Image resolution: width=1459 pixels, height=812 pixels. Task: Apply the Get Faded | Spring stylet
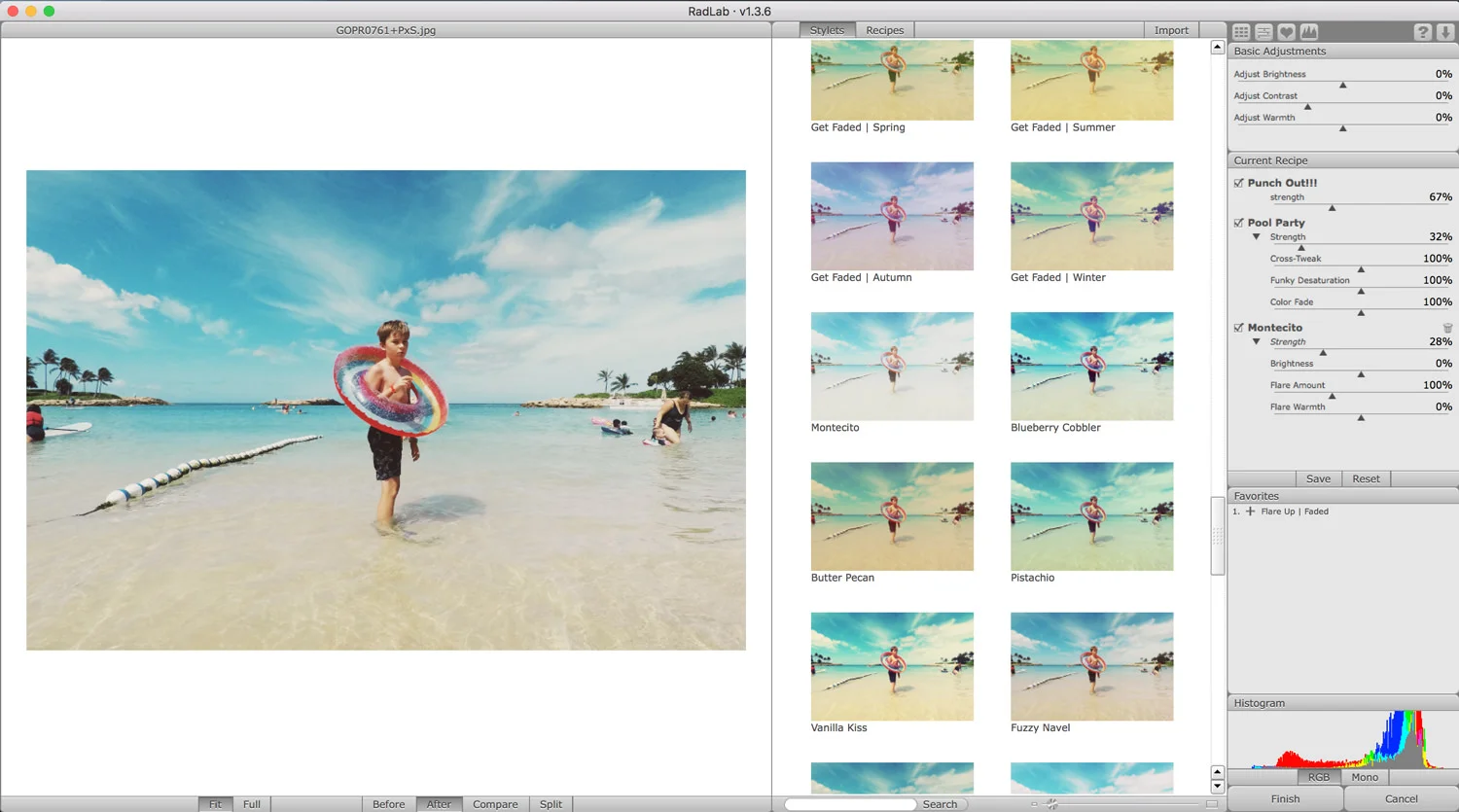(892, 80)
